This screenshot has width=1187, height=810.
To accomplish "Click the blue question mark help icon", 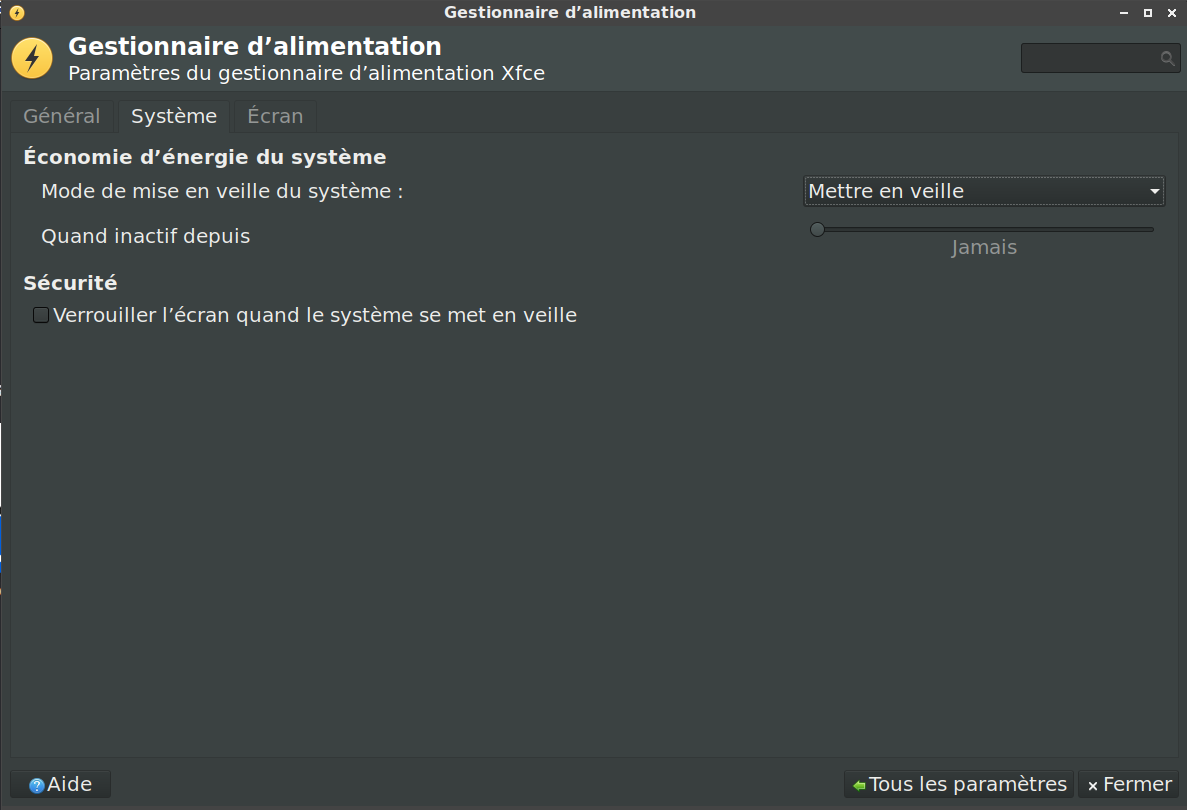I will pyautogui.click(x=37, y=786).
